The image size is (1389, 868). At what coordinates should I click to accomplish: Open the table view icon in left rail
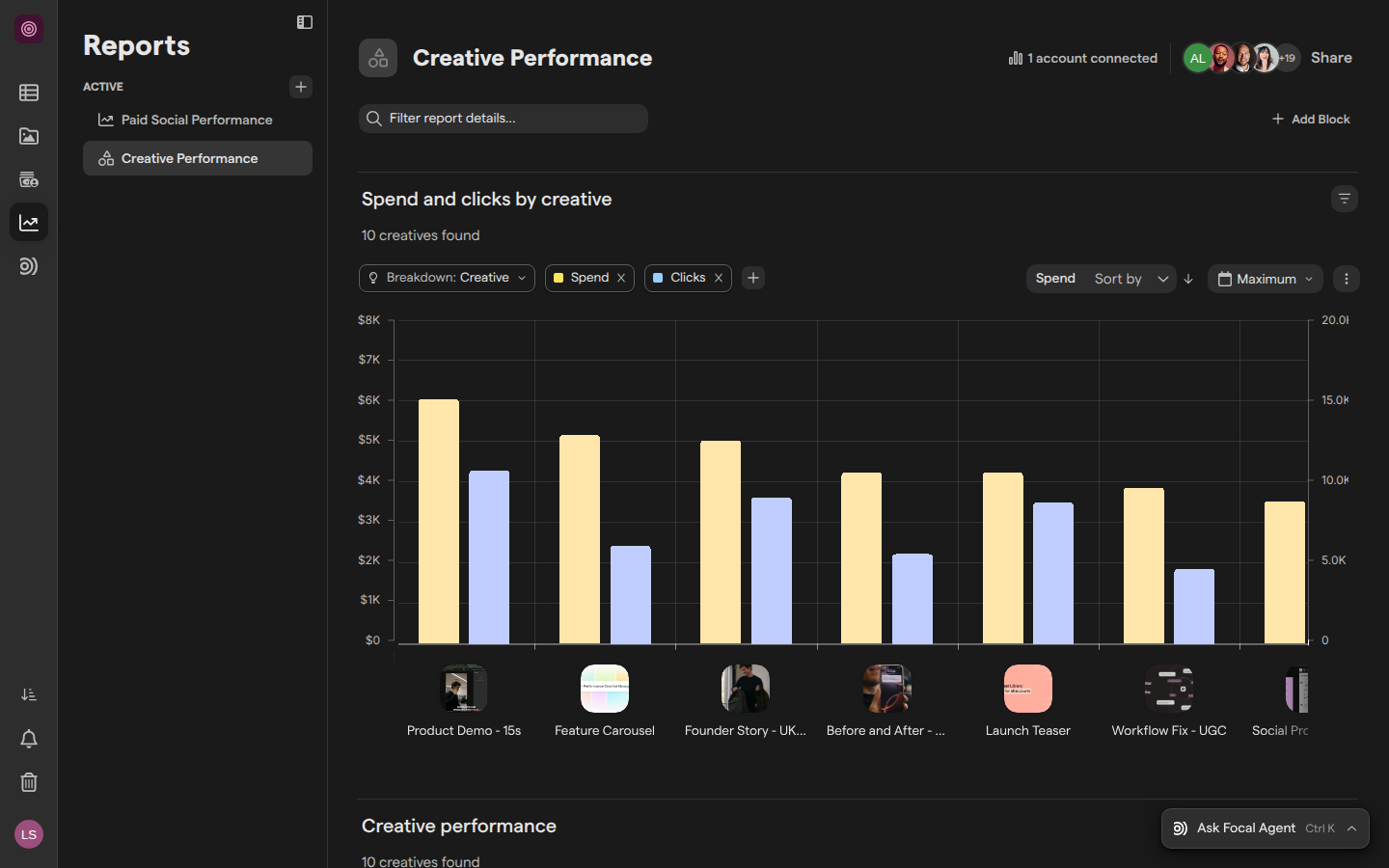(29, 93)
